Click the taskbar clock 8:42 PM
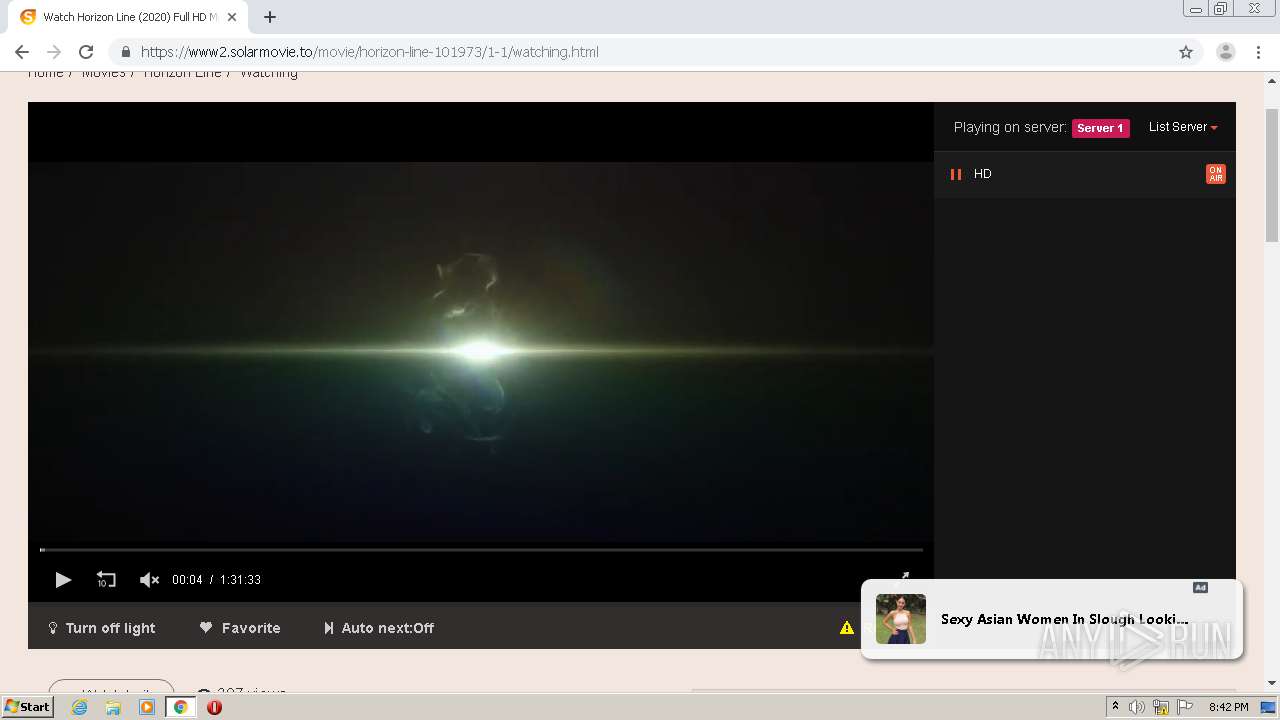 (1228, 707)
